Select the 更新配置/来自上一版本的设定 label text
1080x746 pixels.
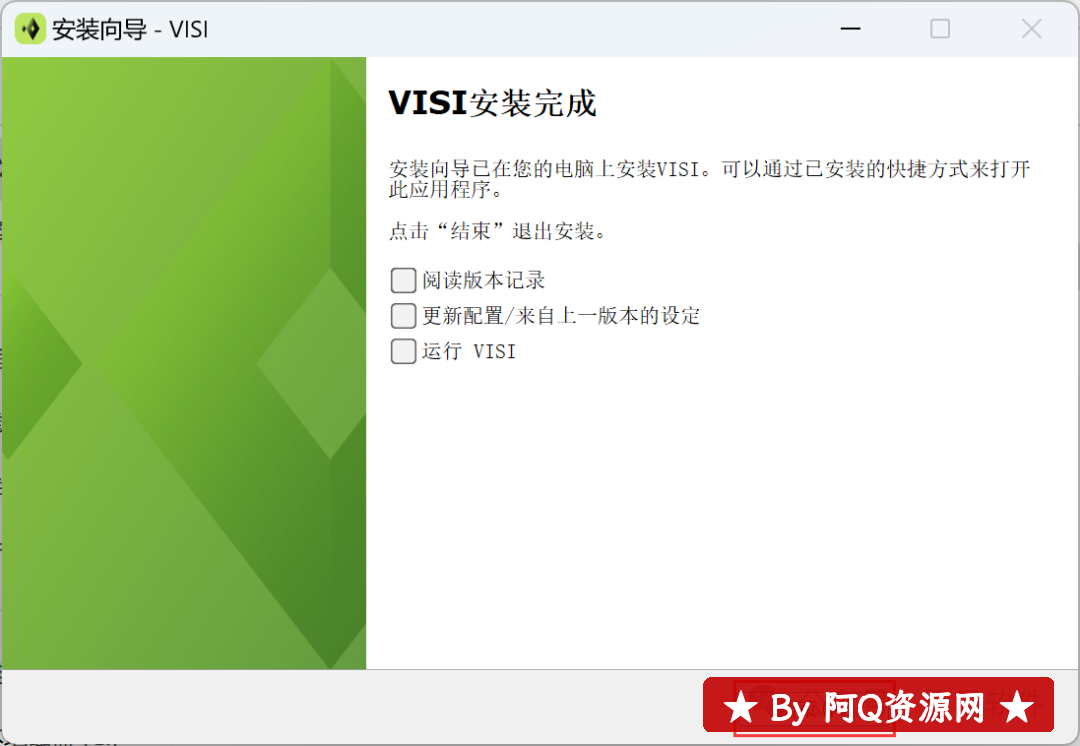click(561, 315)
